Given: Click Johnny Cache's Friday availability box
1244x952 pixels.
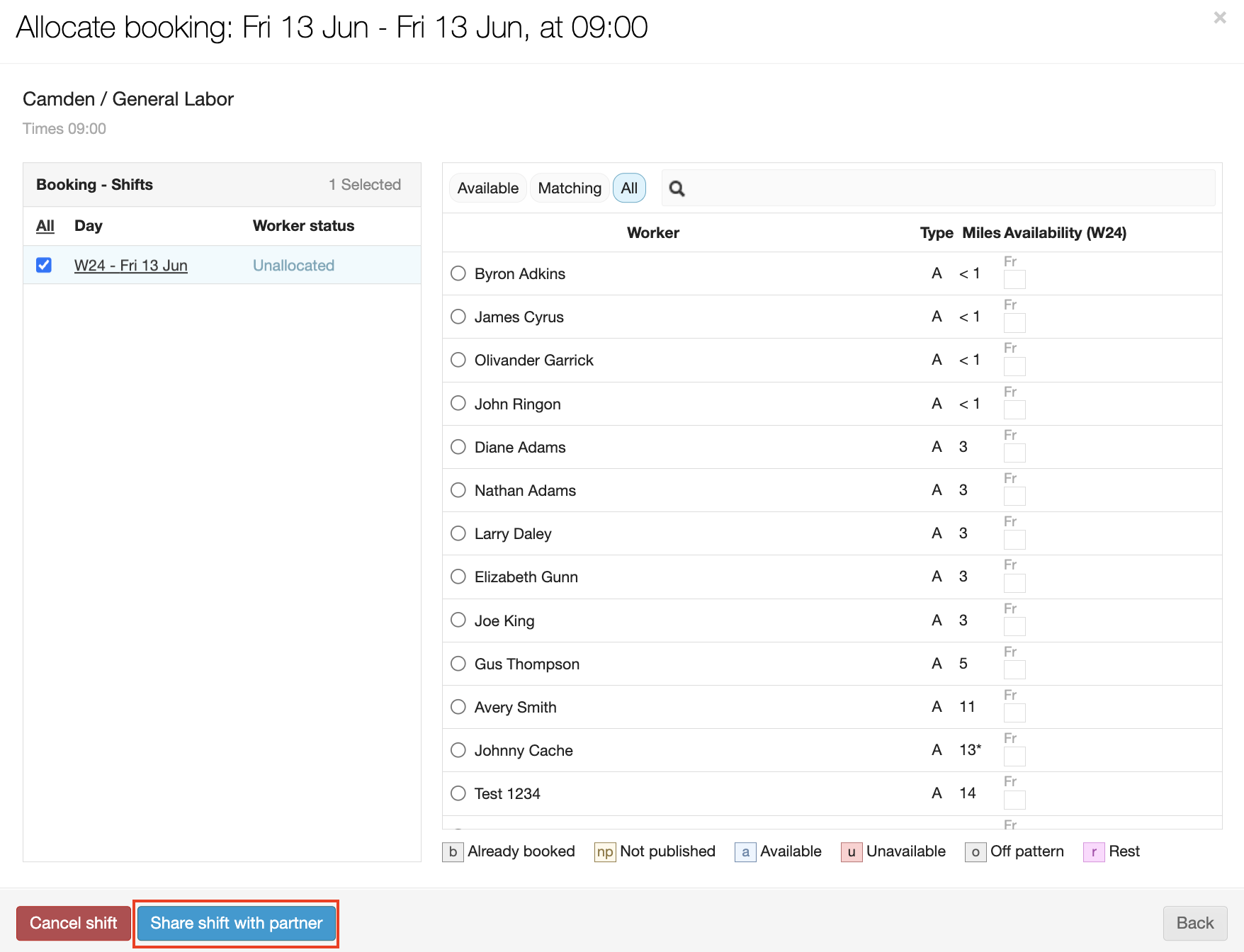Looking at the screenshot, I should pyautogui.click(x=1014, y=756).
